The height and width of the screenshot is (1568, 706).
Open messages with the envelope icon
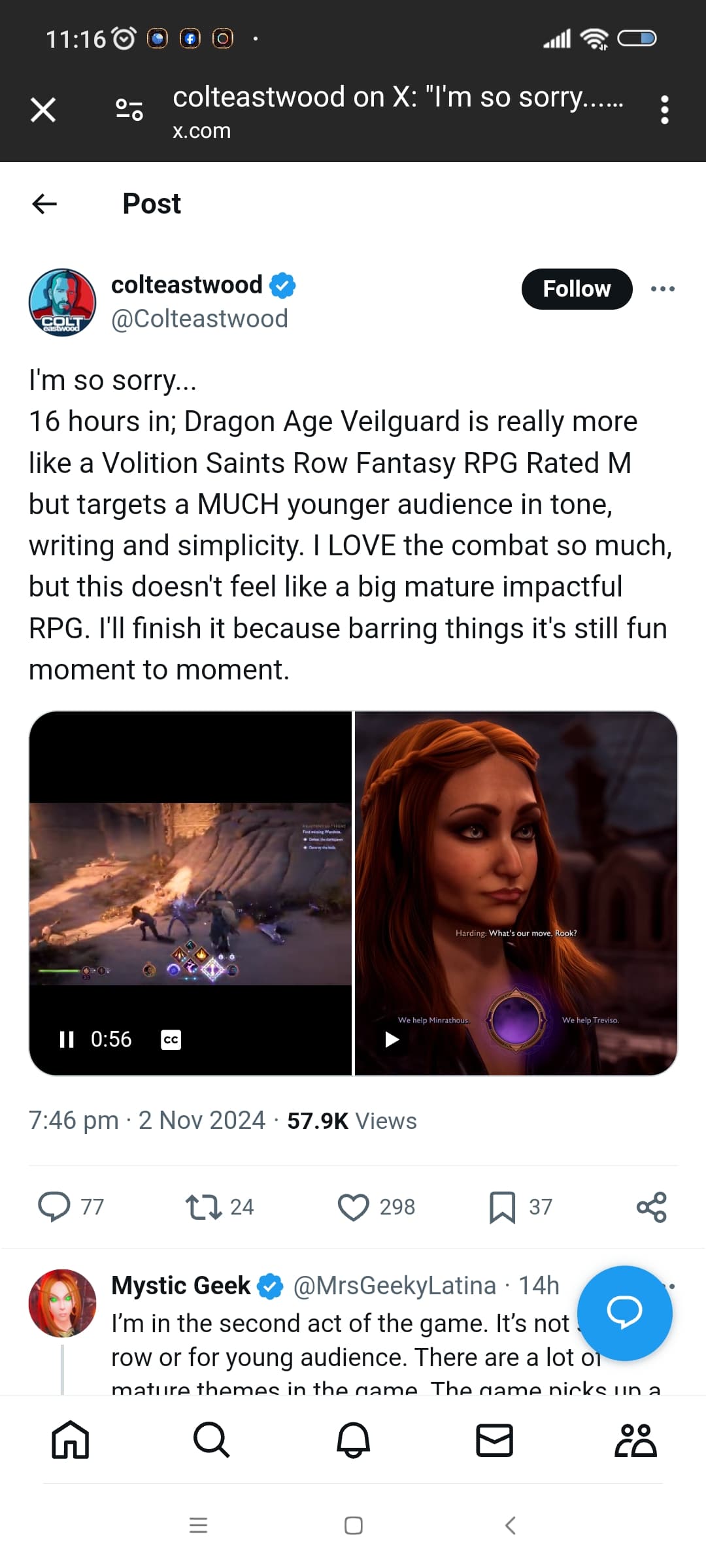(495, 1441)
